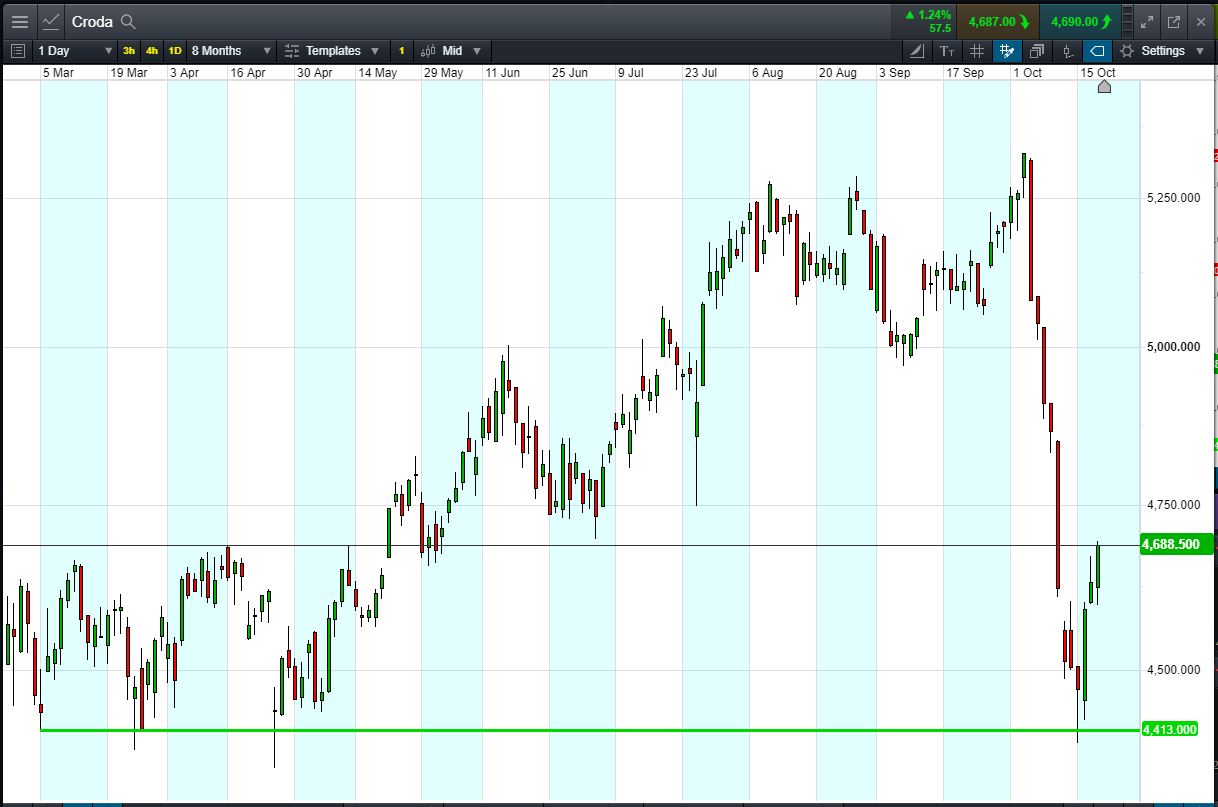
Task: Open the 1 Day interval dropdown
Action: pos(75,51)
